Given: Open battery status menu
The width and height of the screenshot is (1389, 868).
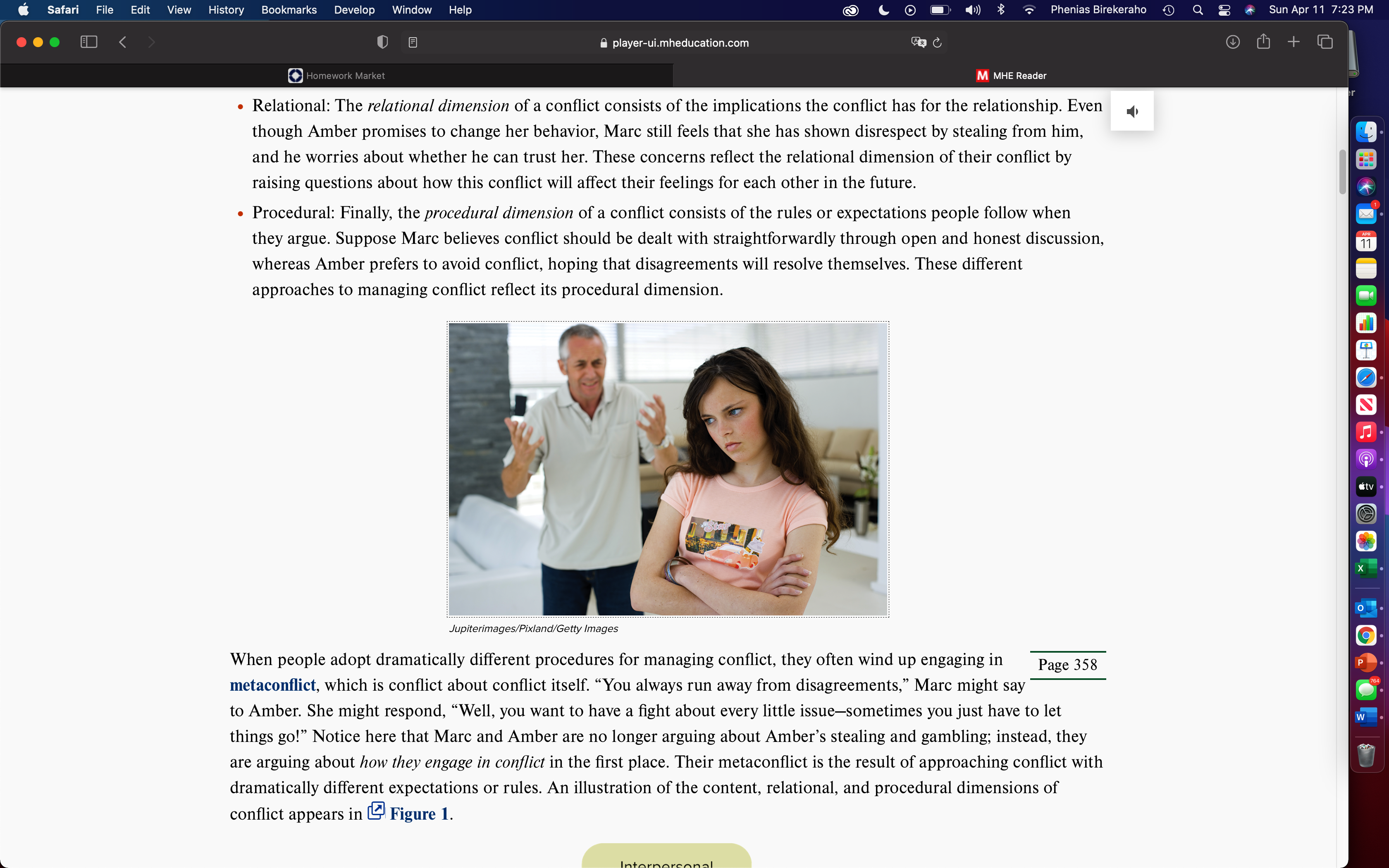Looking at the screenshot, I should tap(940, 10).
